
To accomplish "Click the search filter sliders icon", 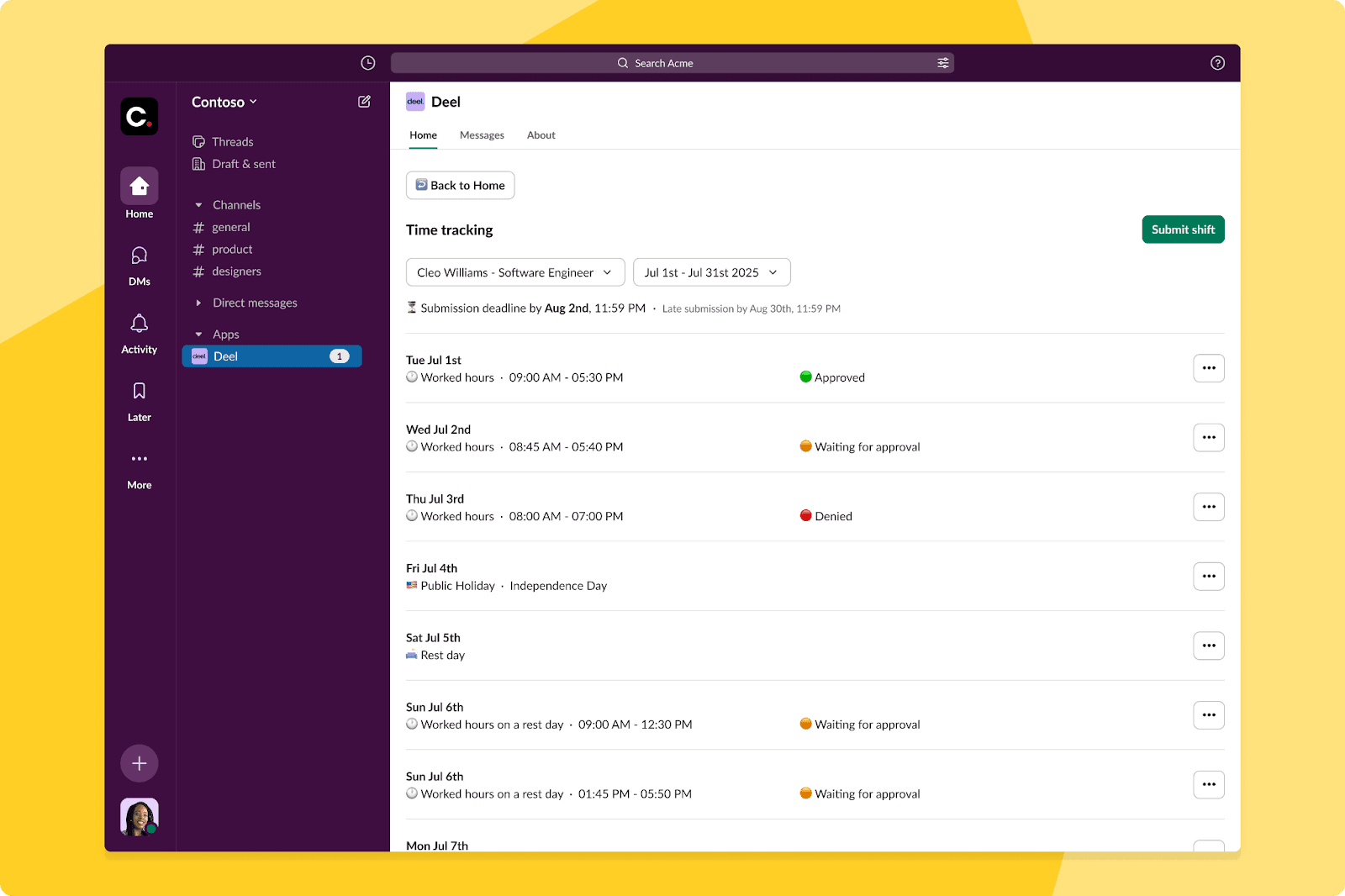I will pos(942,63).
